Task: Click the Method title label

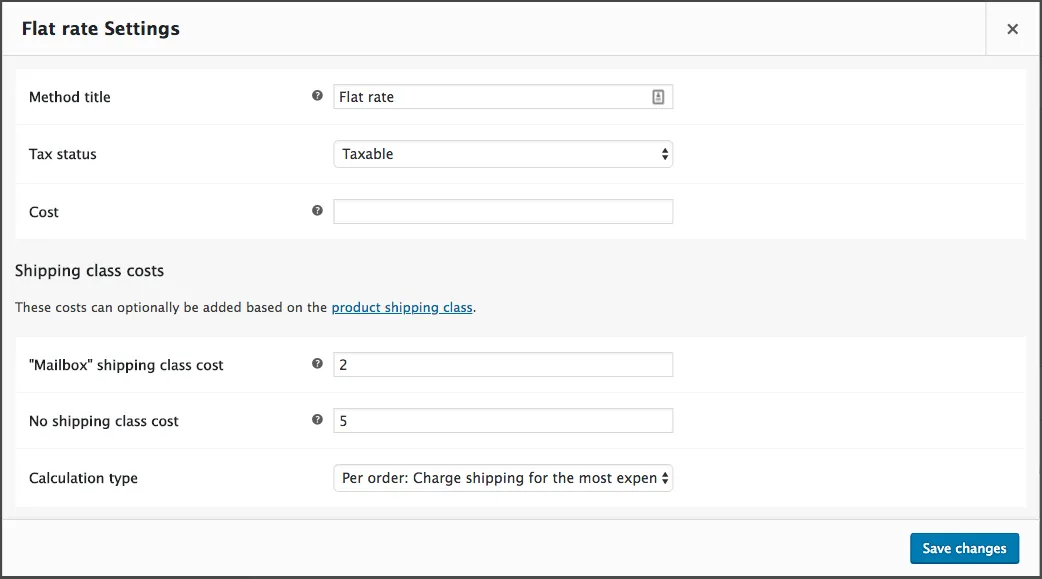Action: (70, 97)
